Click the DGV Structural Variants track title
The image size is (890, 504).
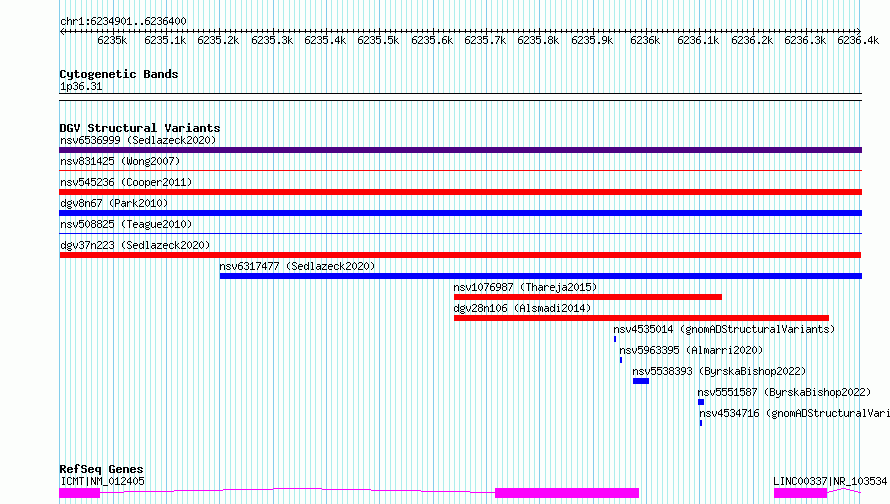tap(140, 128)
